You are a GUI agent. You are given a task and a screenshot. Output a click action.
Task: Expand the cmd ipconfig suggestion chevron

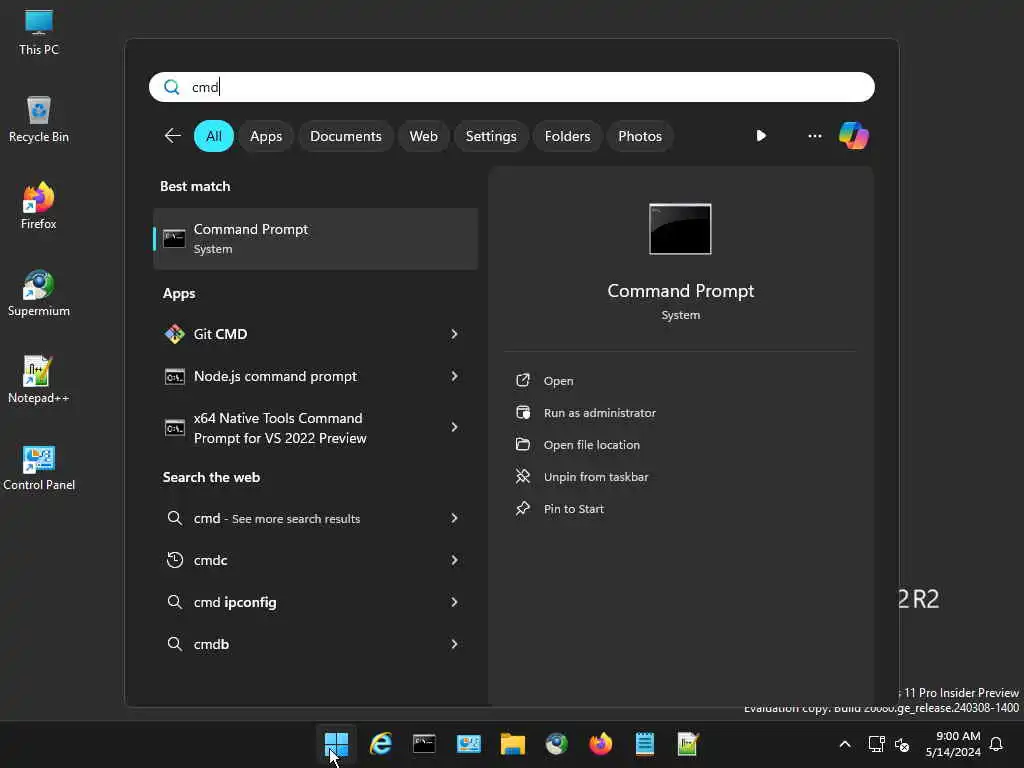[x=455, y=601]
